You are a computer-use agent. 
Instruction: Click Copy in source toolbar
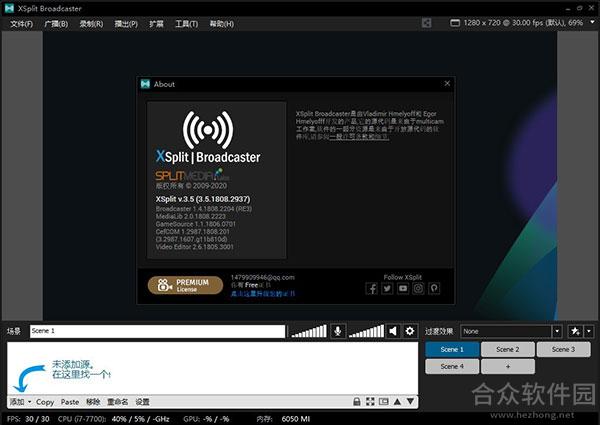(45, 402)
